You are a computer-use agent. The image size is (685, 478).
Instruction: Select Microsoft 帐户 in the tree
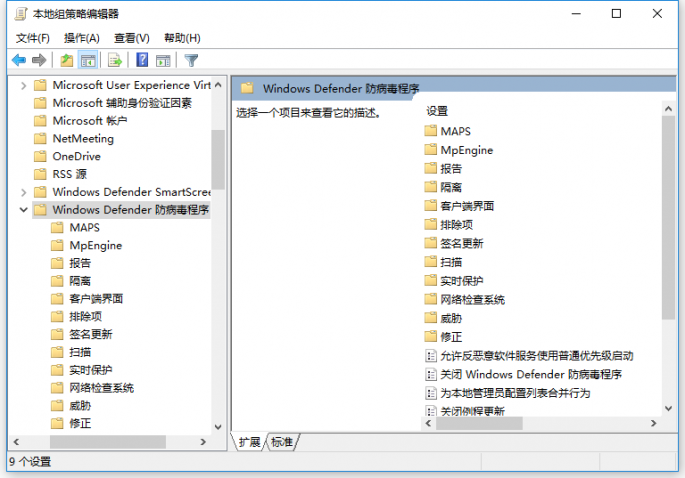point(90,121)
